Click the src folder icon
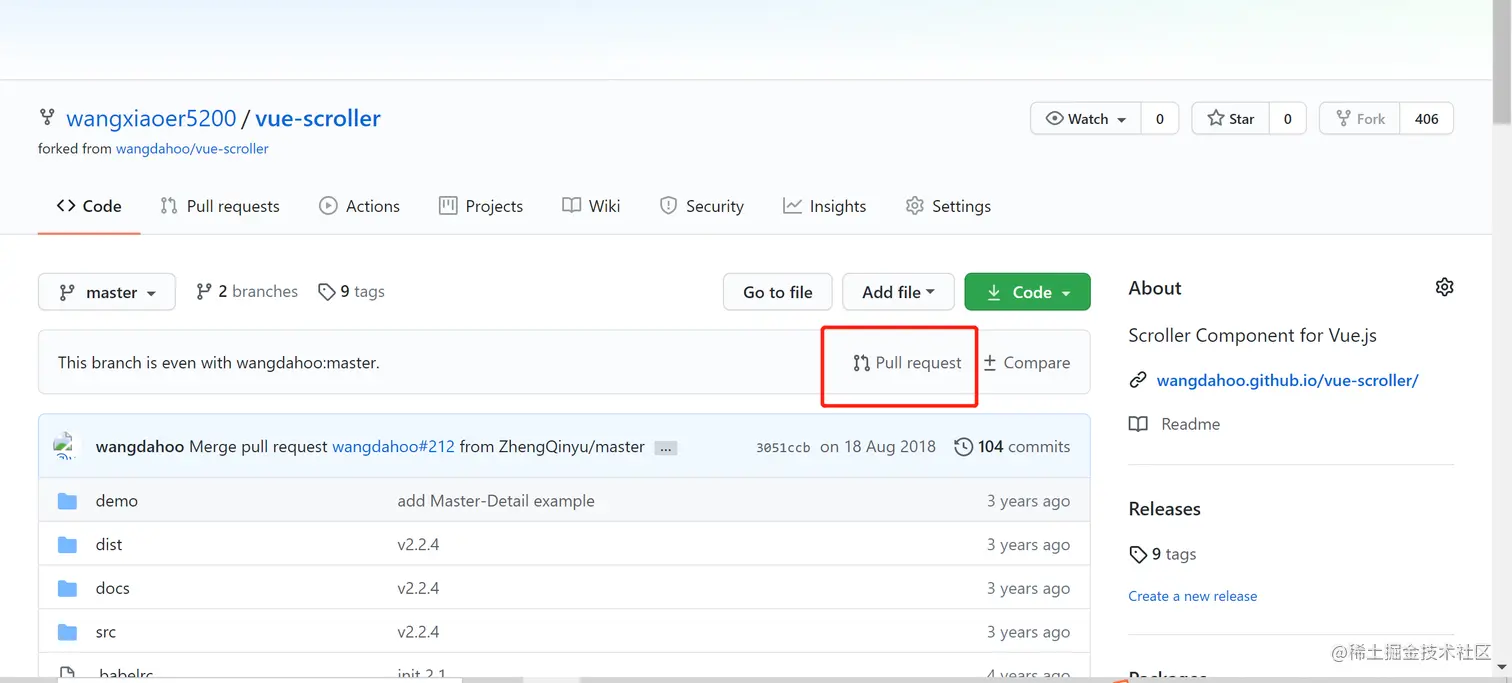 click(x=67, y=633)
